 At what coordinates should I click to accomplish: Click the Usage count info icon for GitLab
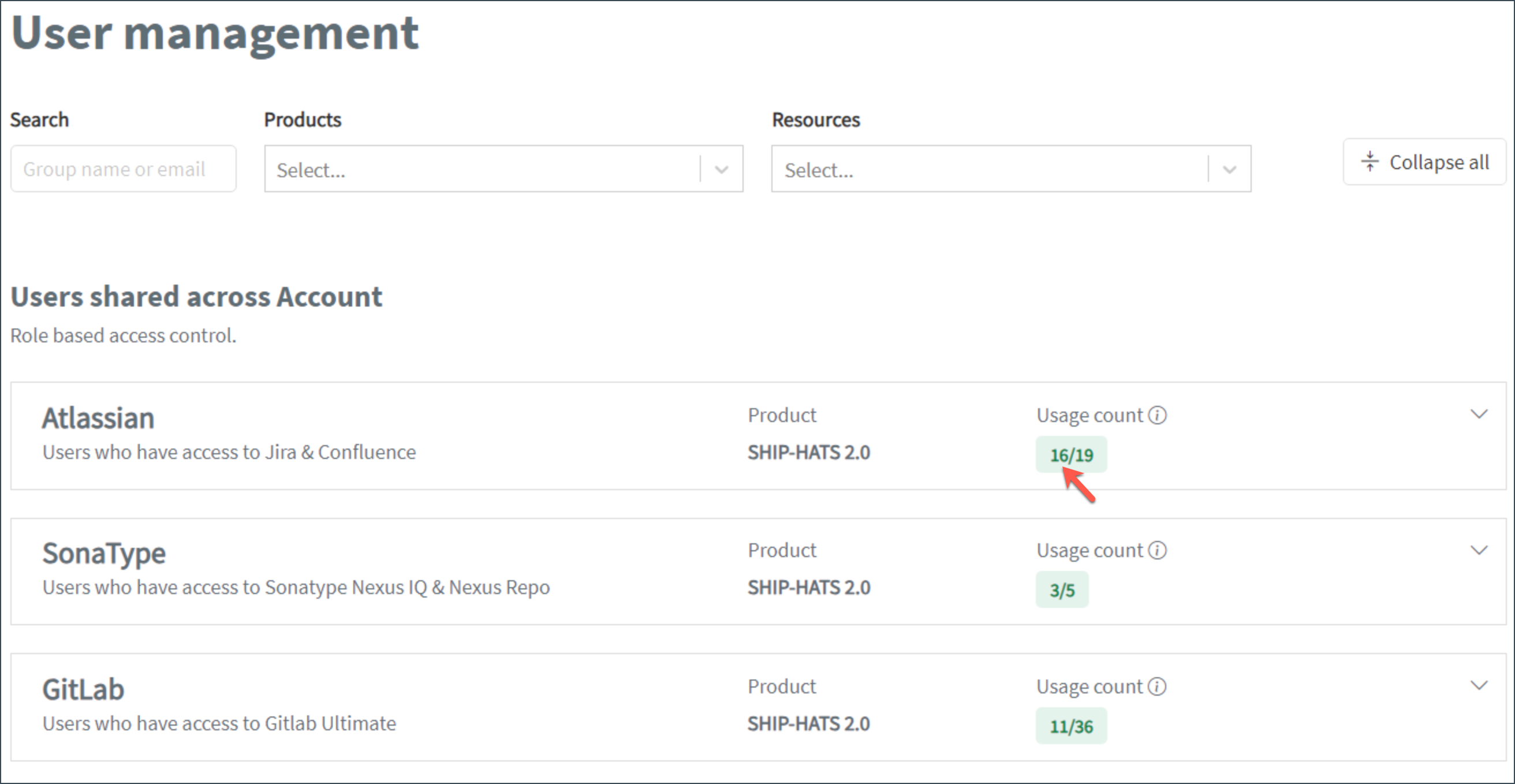pyautogui.click(x=1158, y=686)
